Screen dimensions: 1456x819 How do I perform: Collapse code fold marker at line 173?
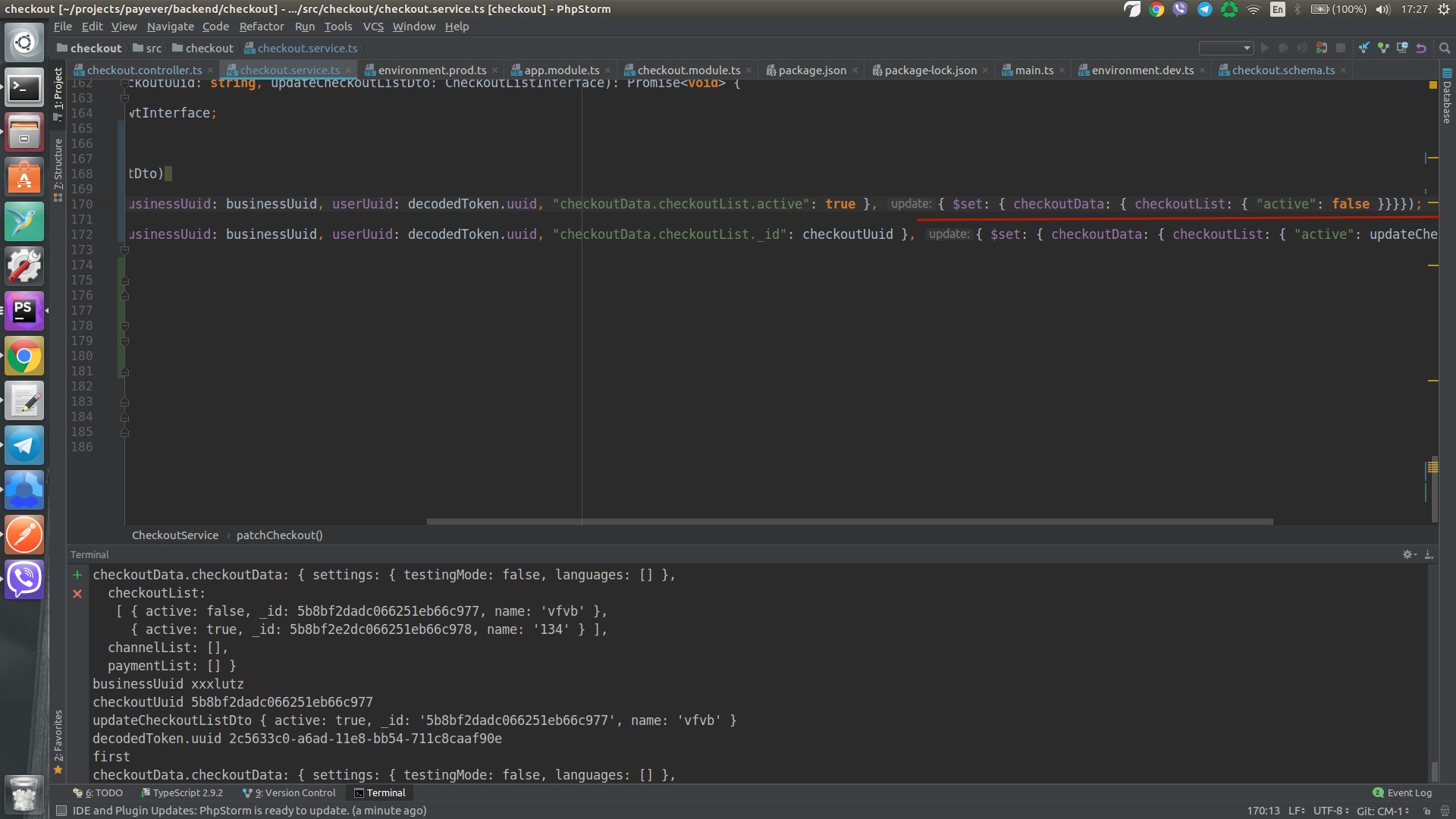[125, 249]
